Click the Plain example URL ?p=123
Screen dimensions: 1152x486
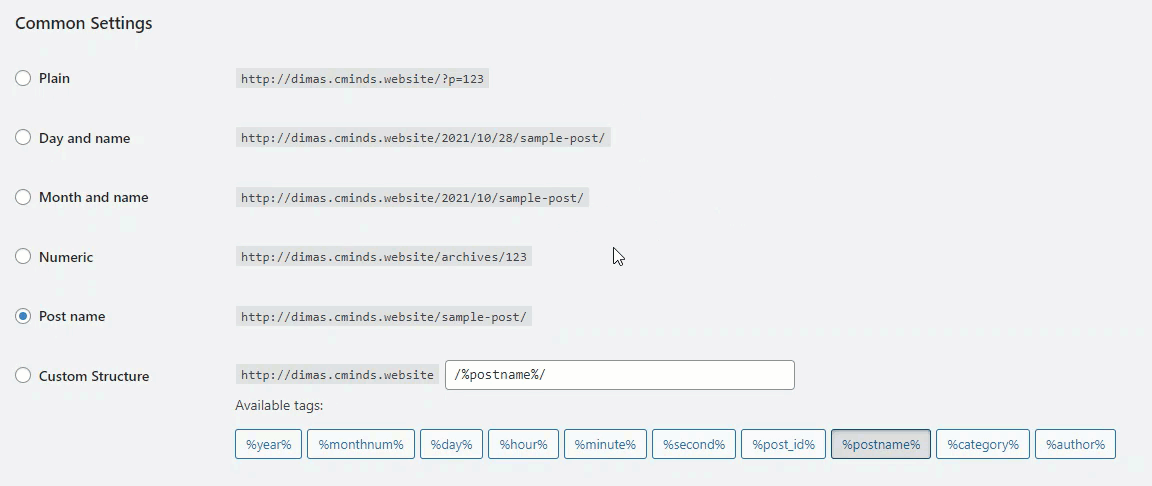pos(362,79)
